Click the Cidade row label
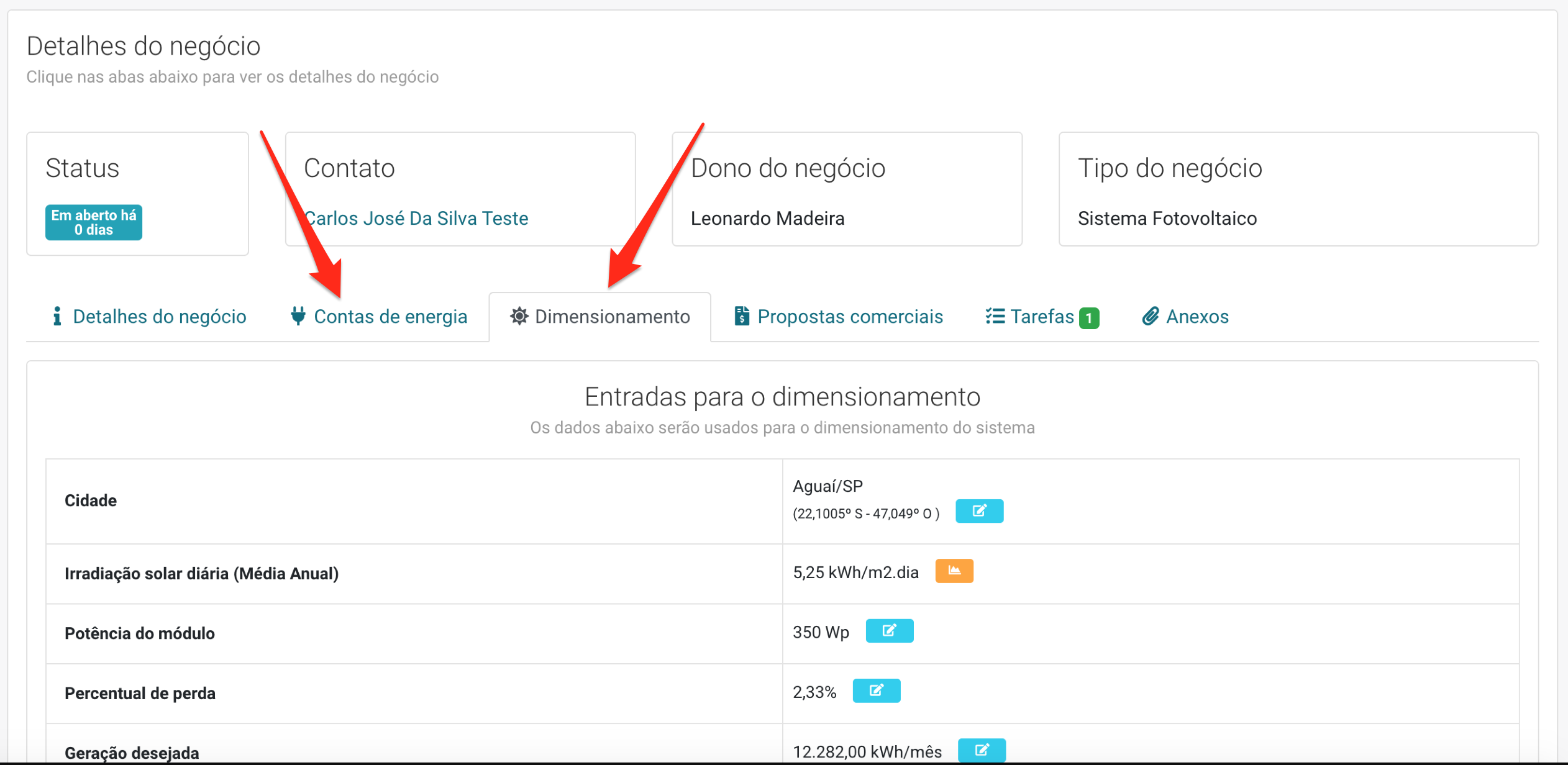The height and width of the screenshot is (765, 1568). (91, 500)
